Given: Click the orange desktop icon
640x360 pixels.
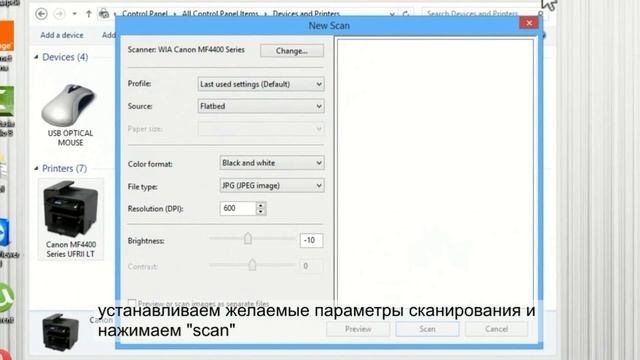Looking at the screenshot, I should 7,36.
